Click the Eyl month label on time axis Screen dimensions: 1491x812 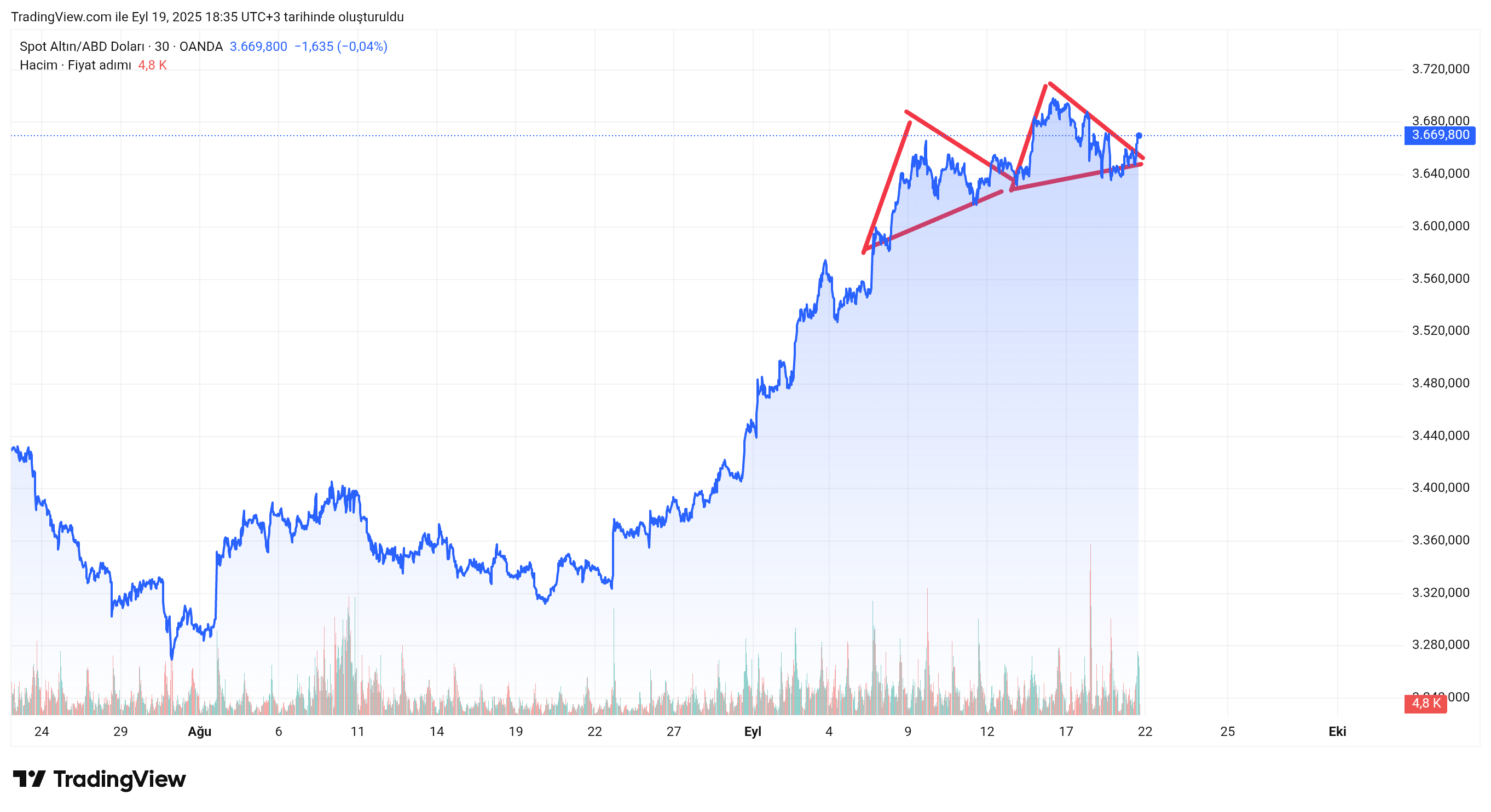point(753,732)
